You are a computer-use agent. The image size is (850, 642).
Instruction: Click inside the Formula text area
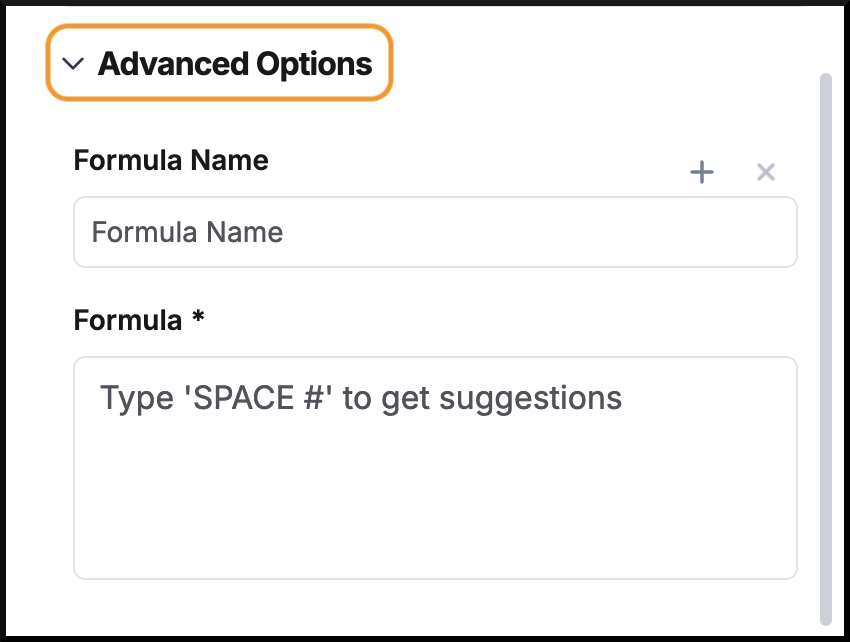pos(435,468)
